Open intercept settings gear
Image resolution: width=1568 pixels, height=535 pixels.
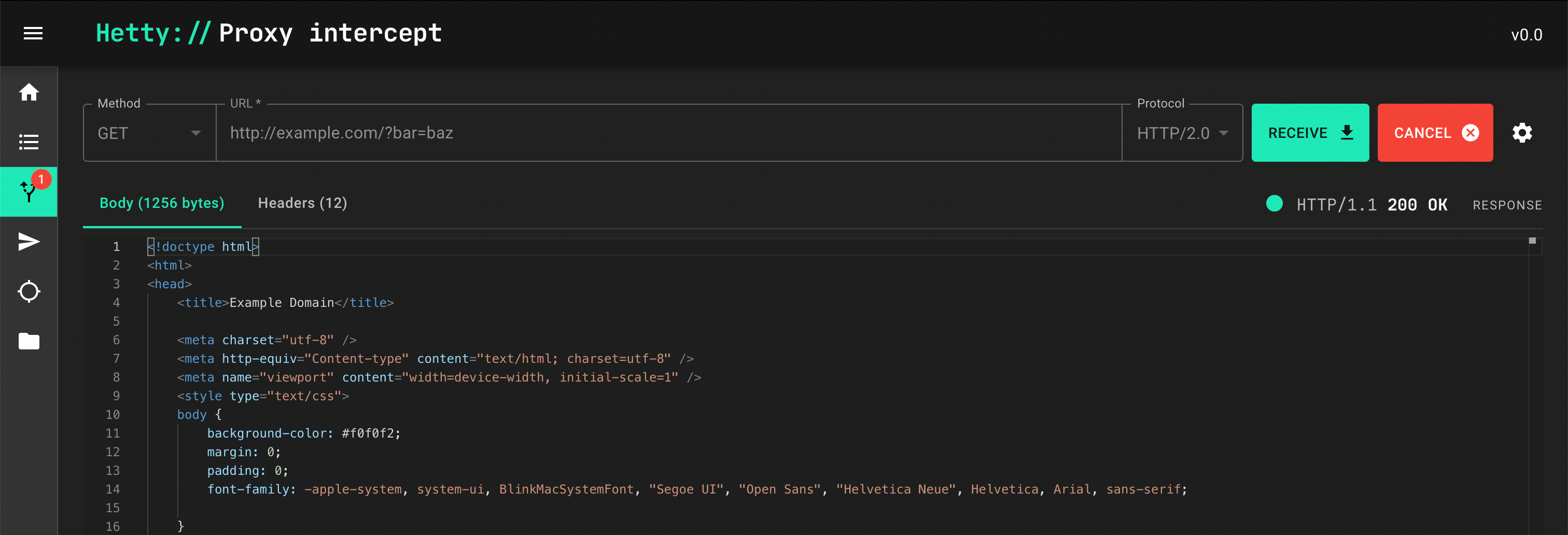point(1522,133)
